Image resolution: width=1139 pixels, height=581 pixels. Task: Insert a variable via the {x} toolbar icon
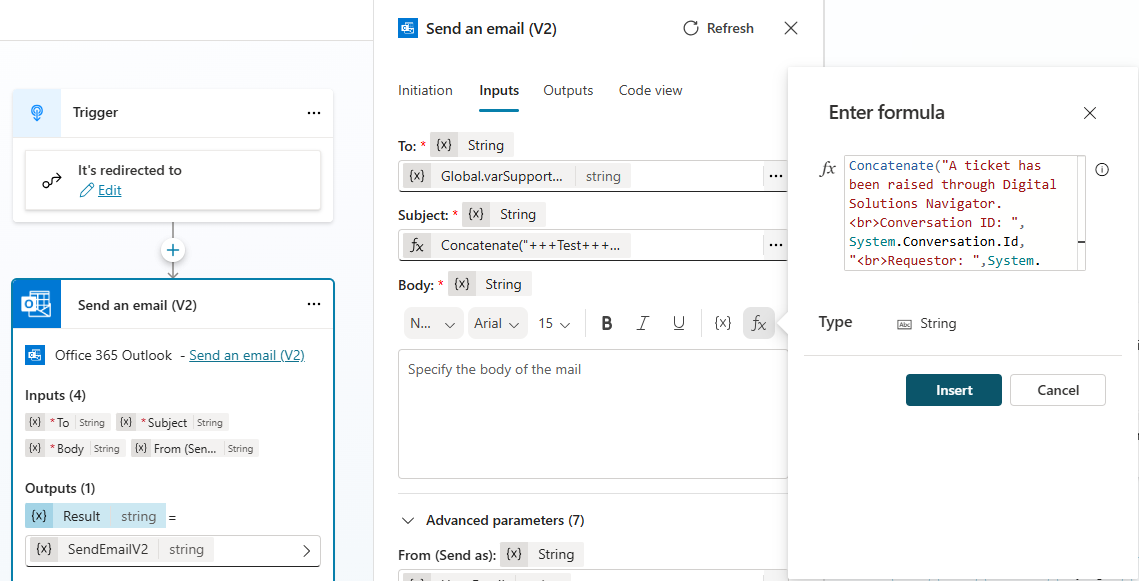(722, 323)
